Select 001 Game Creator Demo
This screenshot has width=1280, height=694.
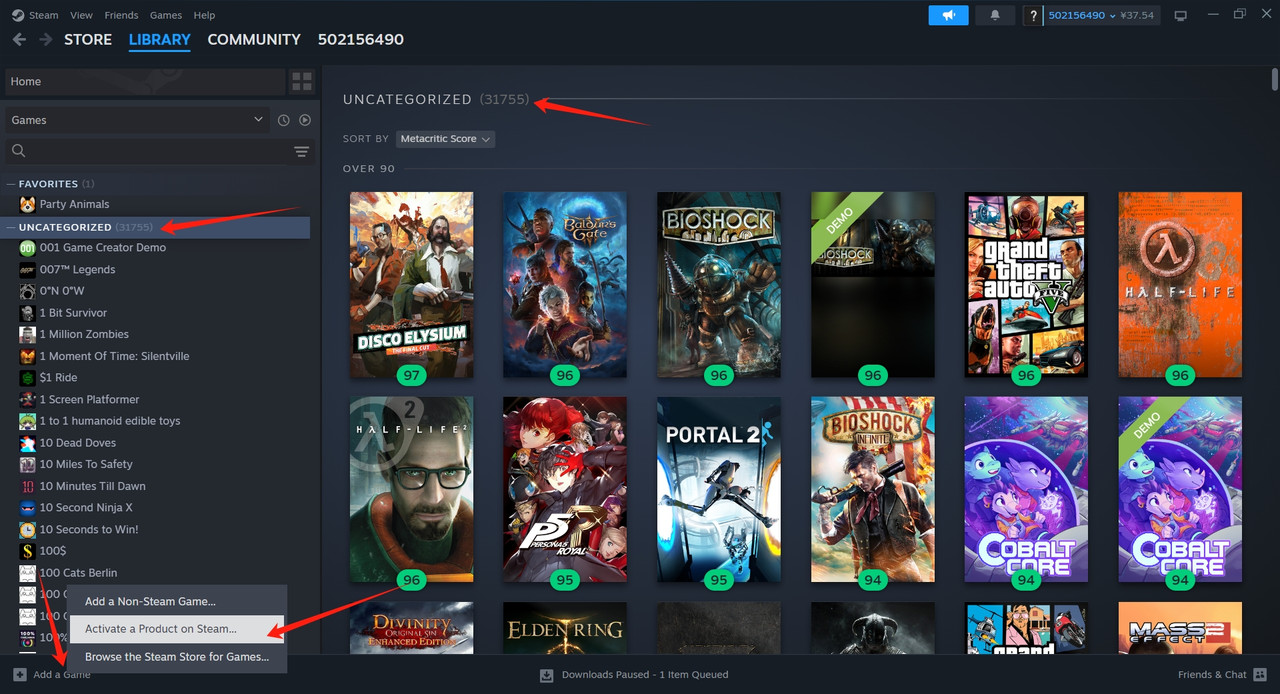[x=102, y=248]
